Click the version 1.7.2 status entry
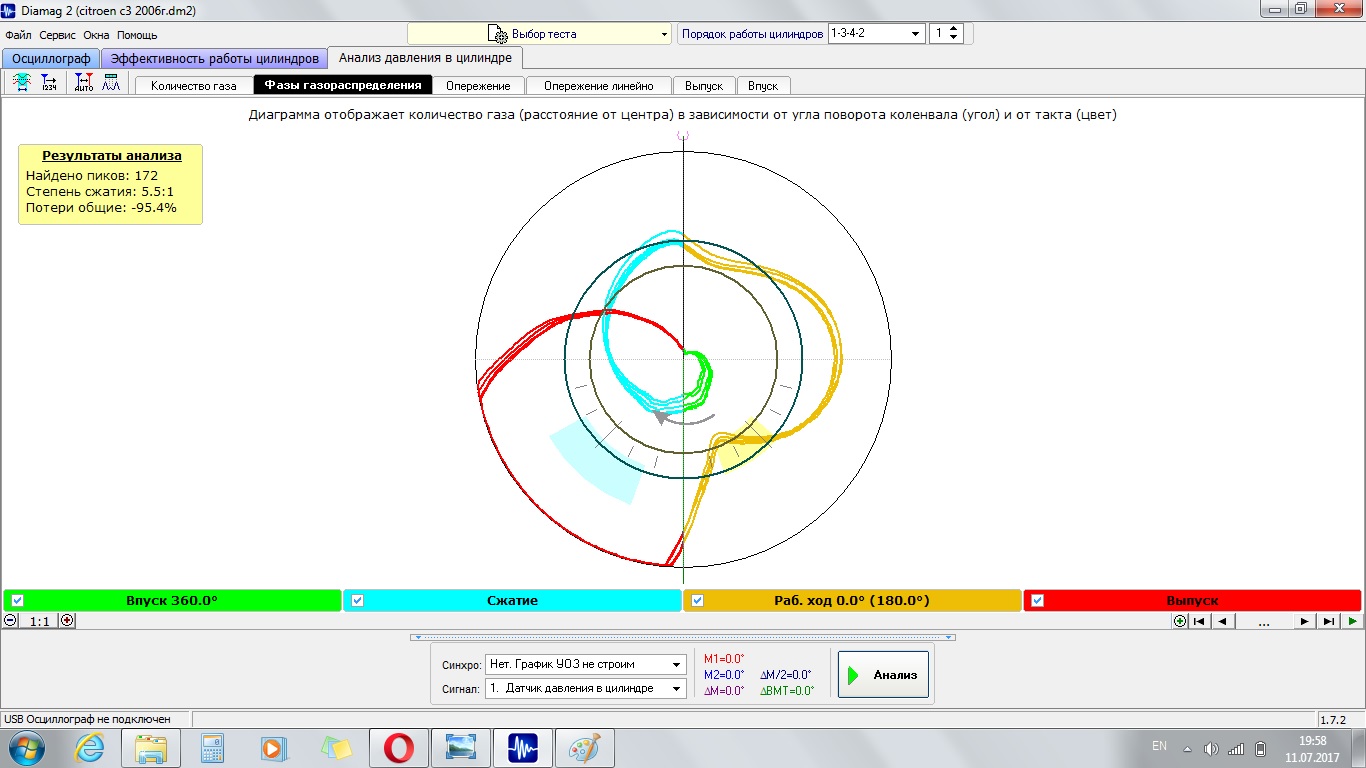Image resolution: width=1366 pixels, height=768 pixels. point(1333,719)
